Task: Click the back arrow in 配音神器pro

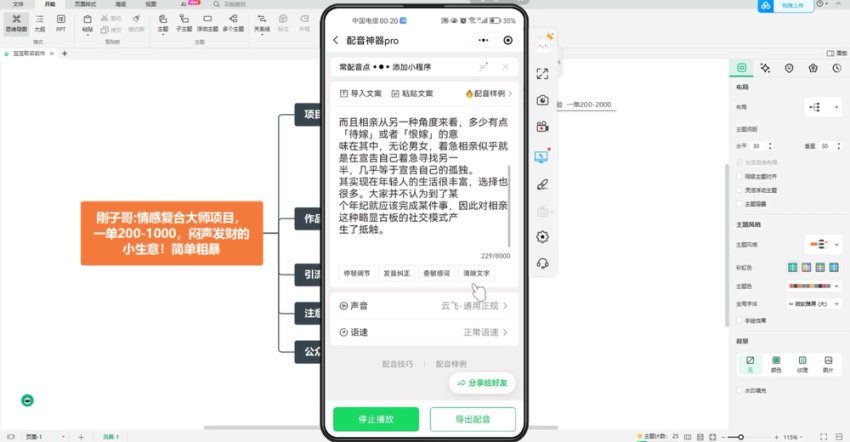Action: coord(336,40)
